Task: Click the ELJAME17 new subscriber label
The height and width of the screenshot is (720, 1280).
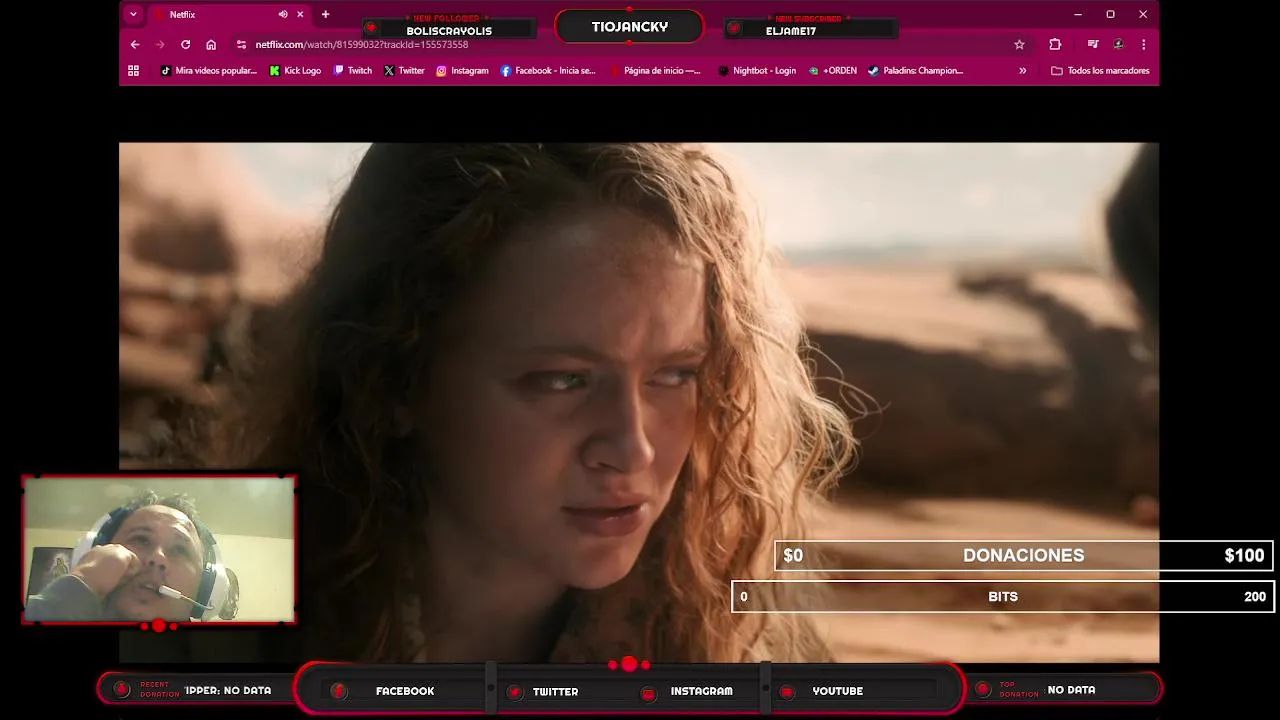Action: (x=791, y=31)
